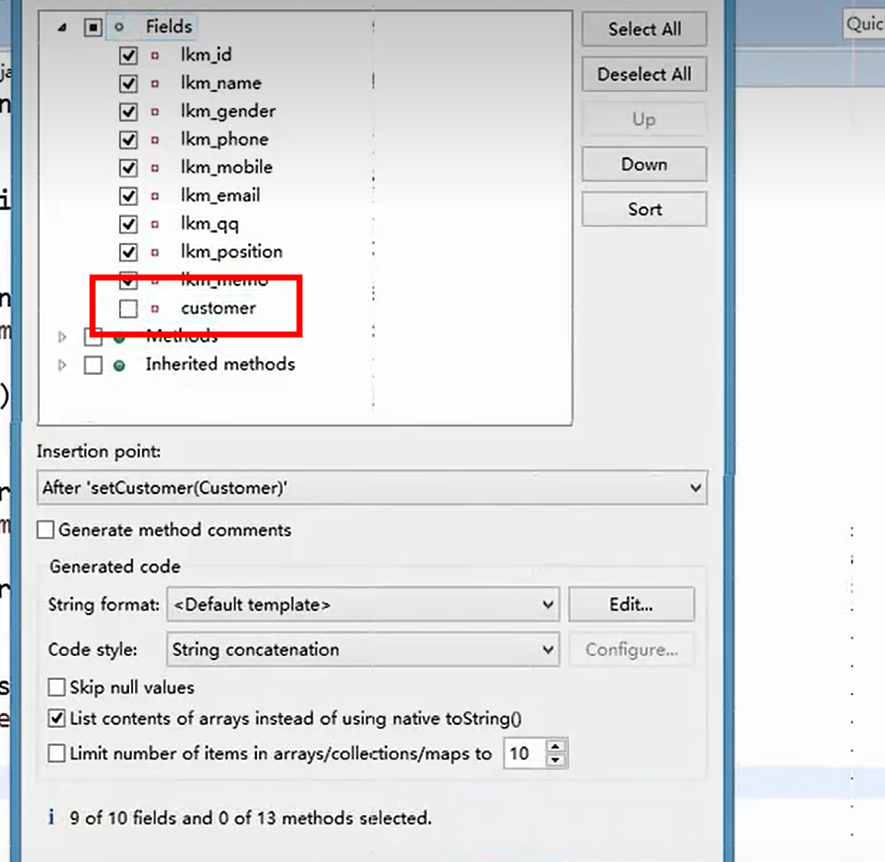This screenshot has height=862, width=885.
Task: Check the Inherited methods checkbox
Action: click(93, 365)
